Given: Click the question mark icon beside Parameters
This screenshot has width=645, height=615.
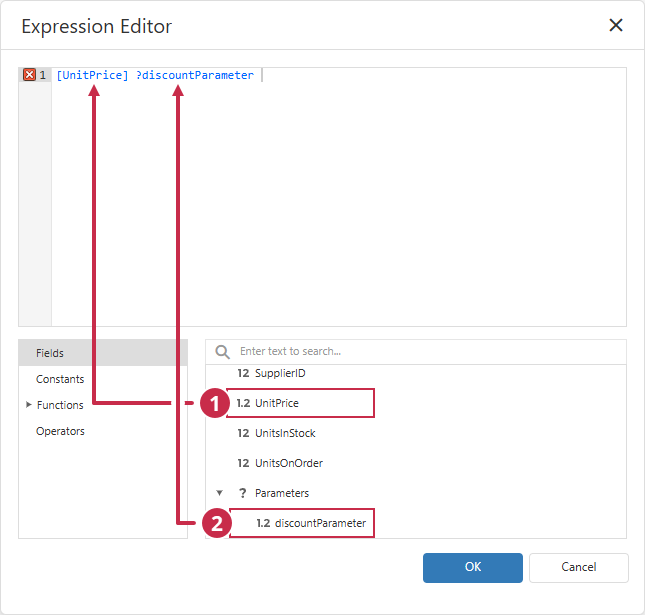Looking at the screenshot, I should point(243,493).
